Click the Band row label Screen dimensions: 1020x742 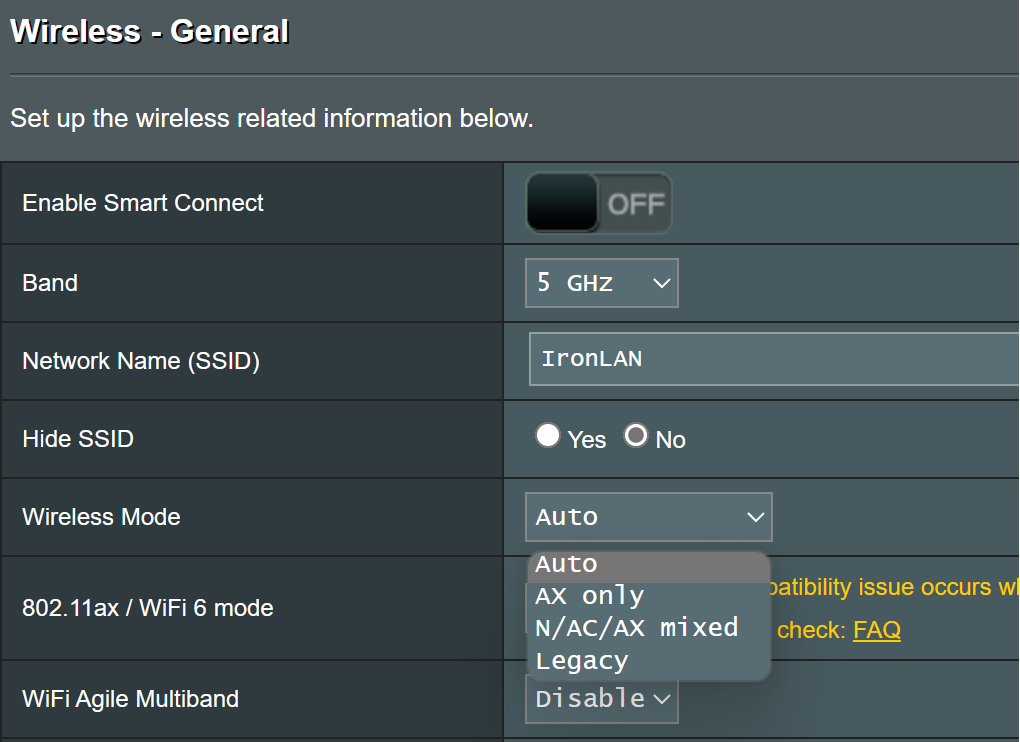click(x=50, y=283)
